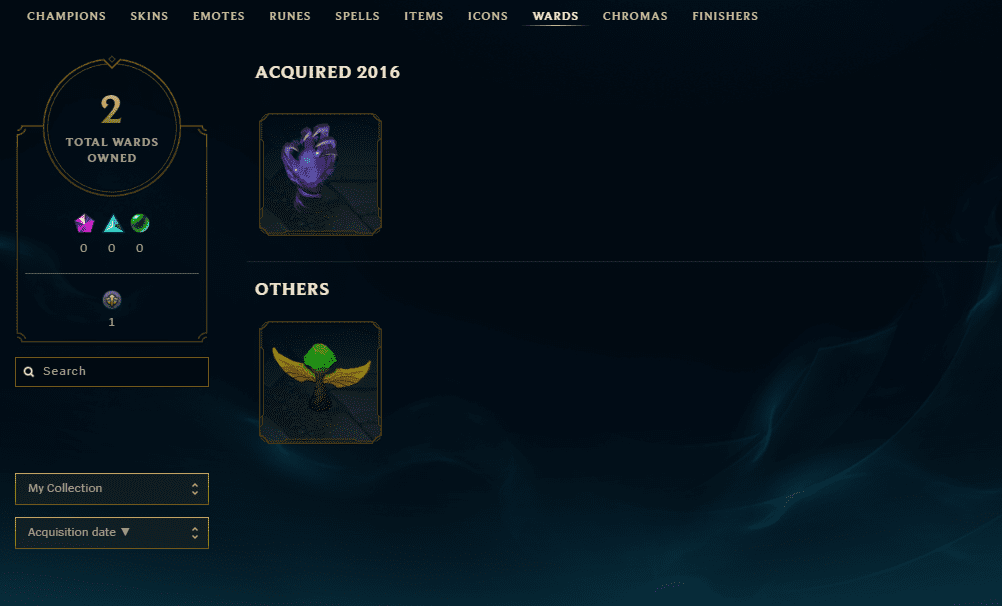The height and width of the screenshot is (606, 1002).
Task: Switch to the Icons tab
Action: click(488, 16)
